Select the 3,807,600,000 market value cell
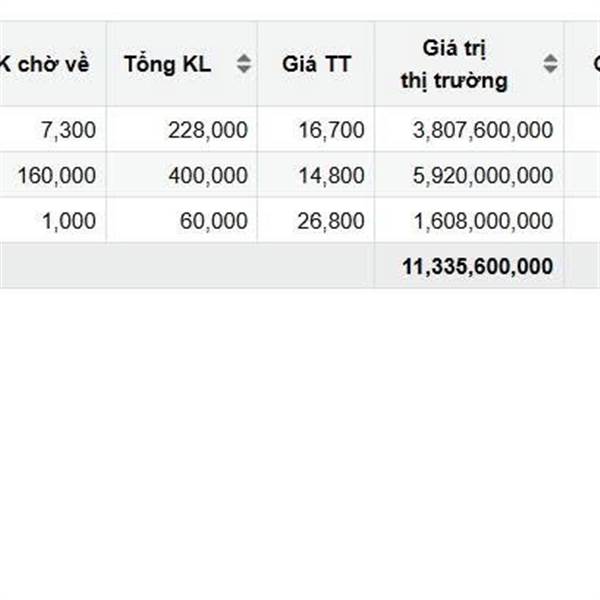This screenshot has height=600, width=600. [482, 130]
